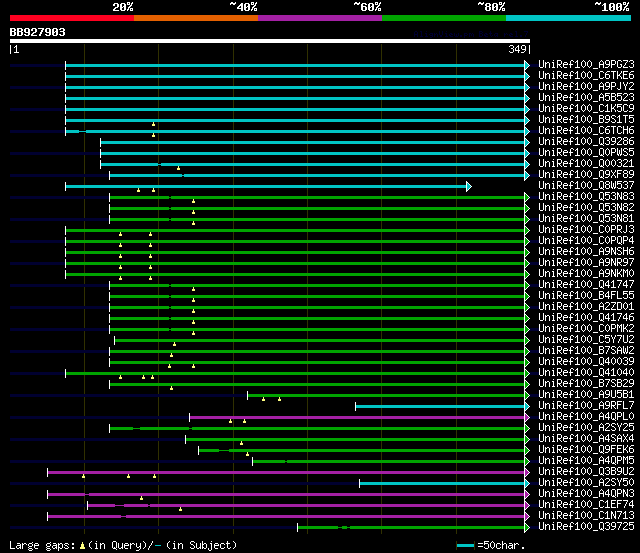
Task: Select the UniRef100_Q8W537 label text
Action: [x=586, y=186]
